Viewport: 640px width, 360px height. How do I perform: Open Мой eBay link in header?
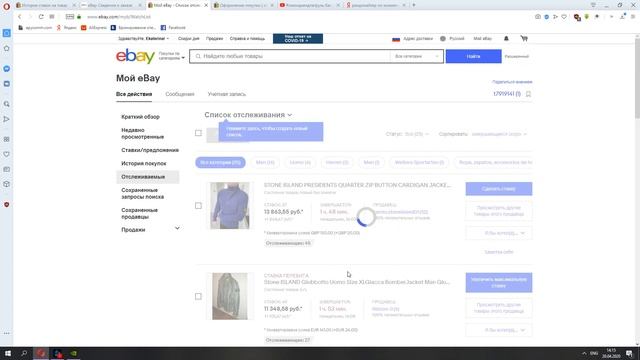[x=482, y=38]
